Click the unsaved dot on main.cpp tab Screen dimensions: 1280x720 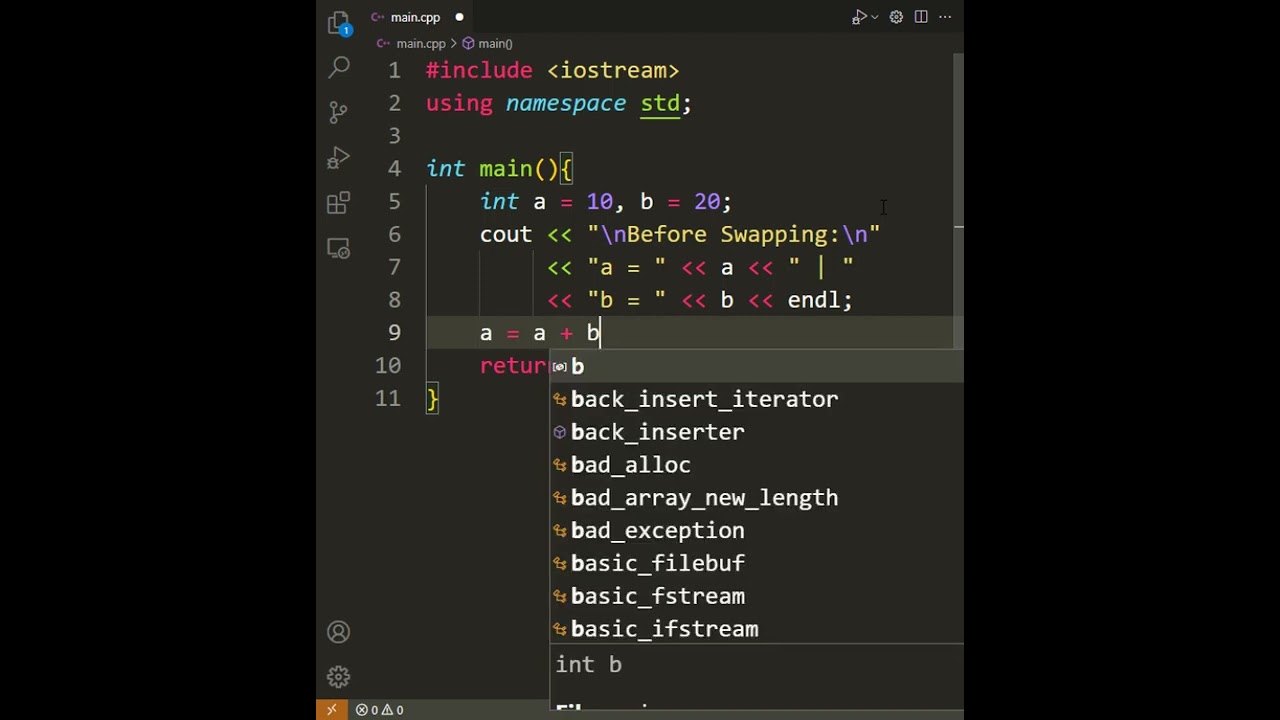click(459, 17)
